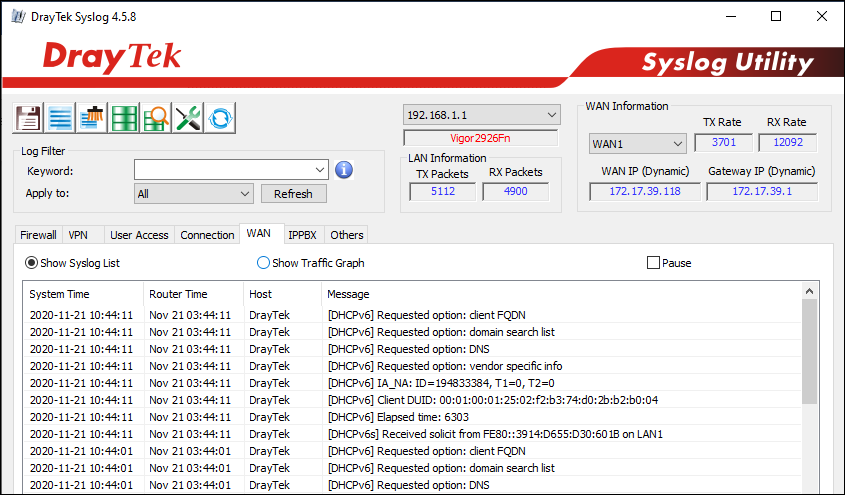This screenshot has width=845, height=495.
Task: Minimize the DrayTek Syslog window
Action: point(731,16)
